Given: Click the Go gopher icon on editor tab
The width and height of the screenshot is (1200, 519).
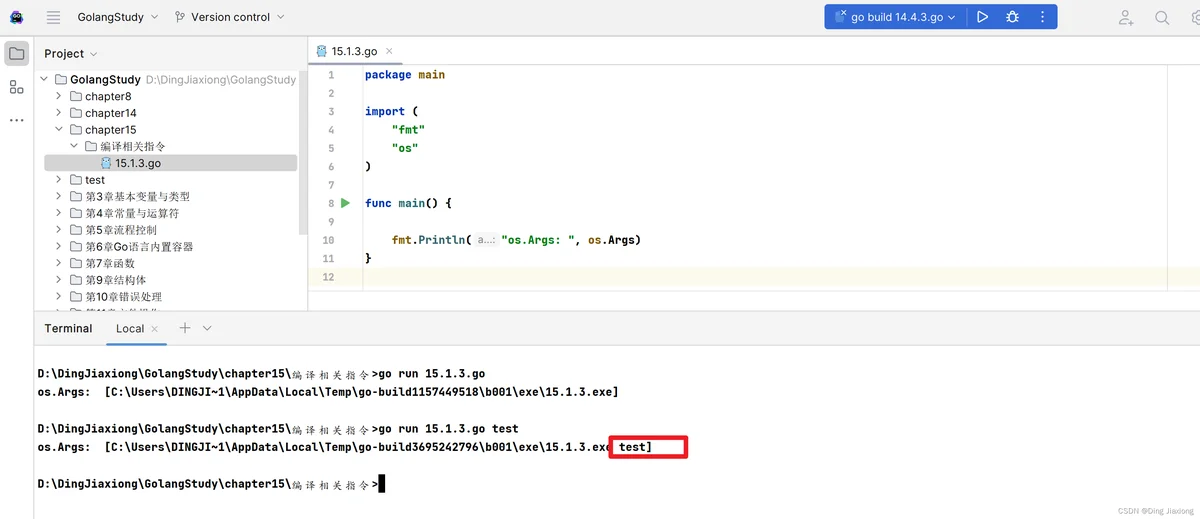Looking at the screenshot, I should [x=321, y=51].
